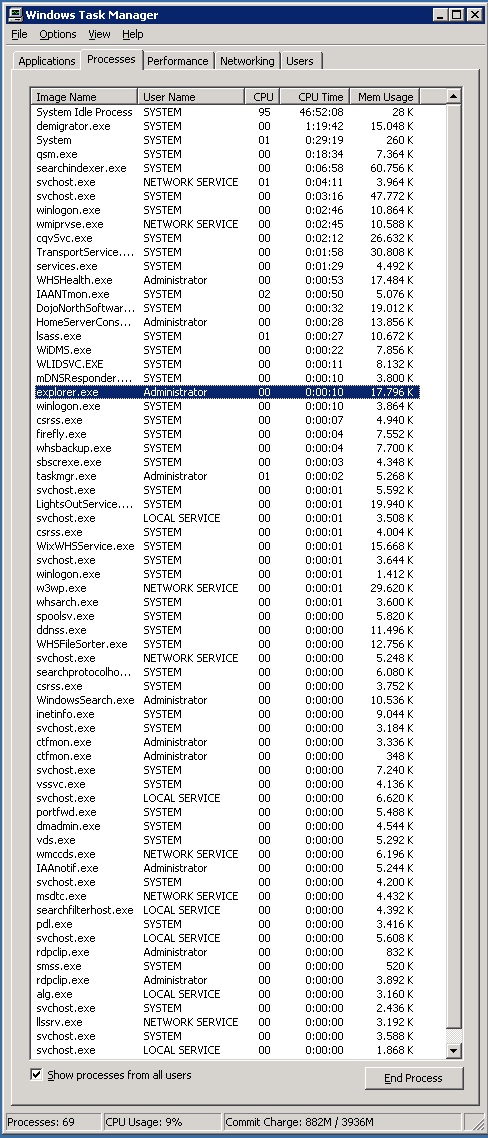
Task: Open the File menu
Action: tap(20, 34)
